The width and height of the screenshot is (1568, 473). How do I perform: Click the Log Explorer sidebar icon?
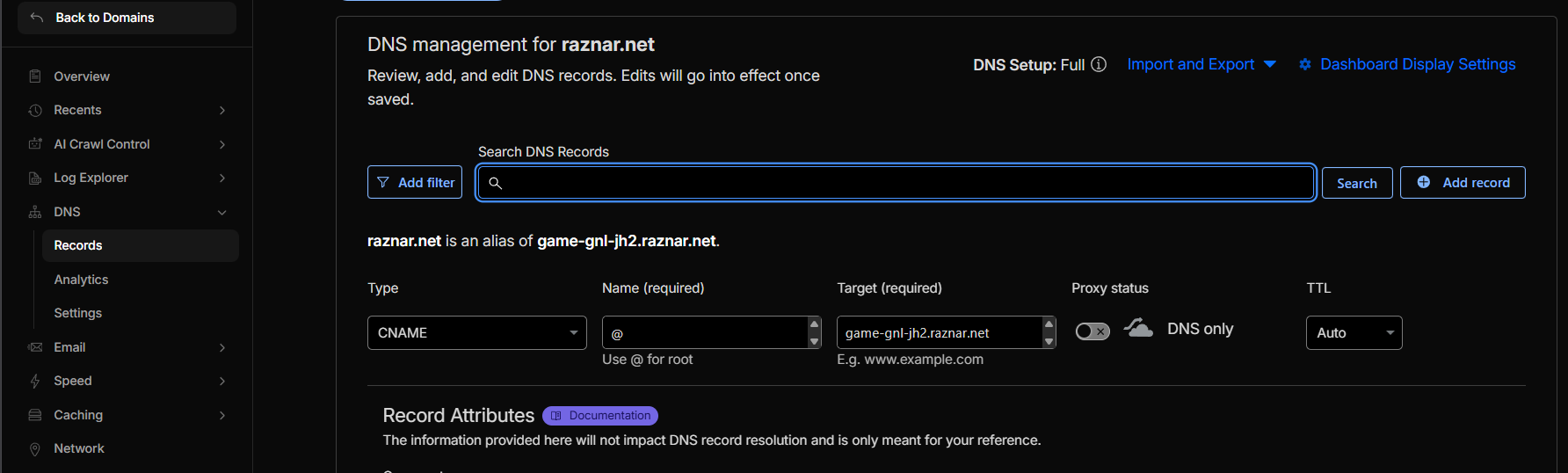pyautogui.click(x=35, y=178)
